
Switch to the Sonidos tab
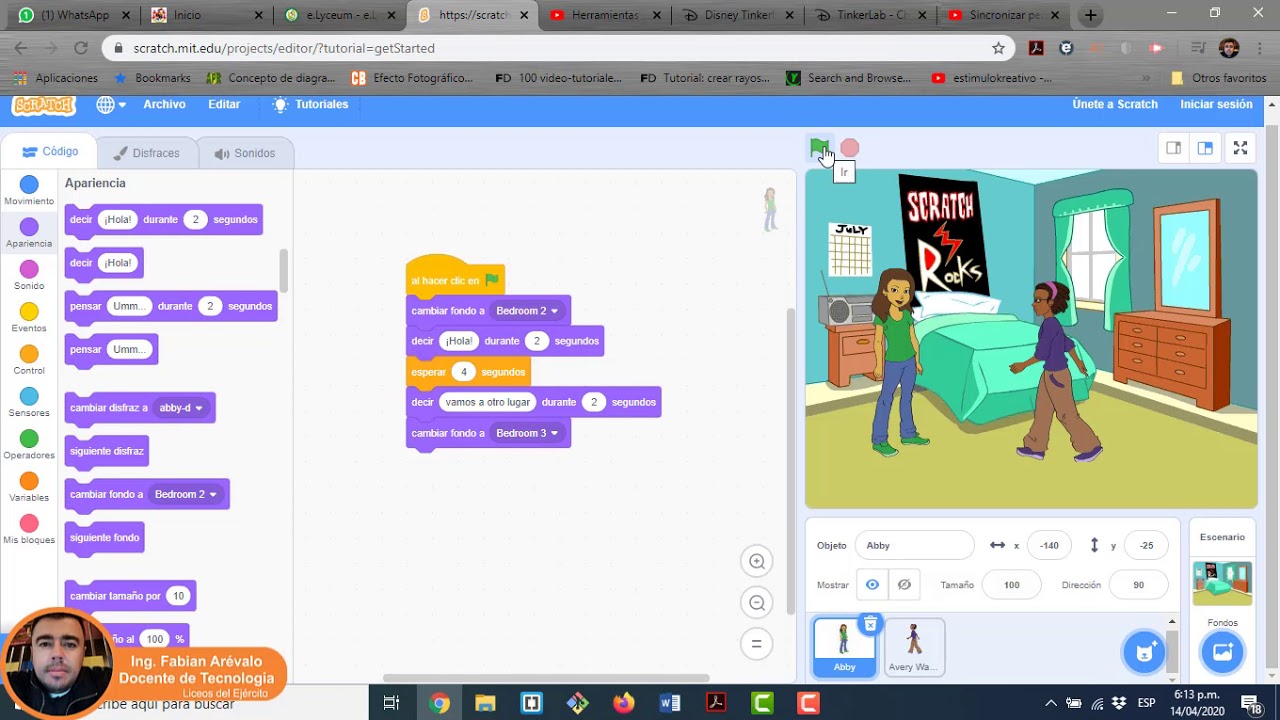[245, 153]
